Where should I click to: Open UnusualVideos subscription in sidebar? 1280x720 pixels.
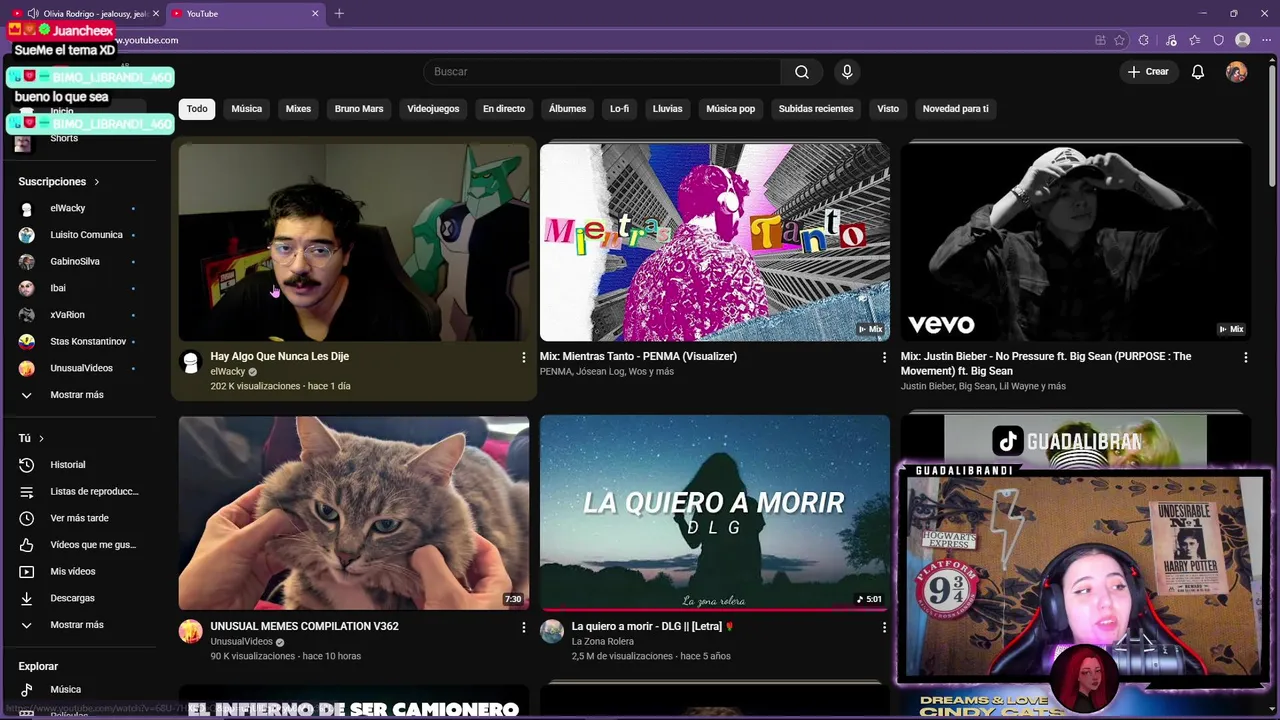[80, 368]
